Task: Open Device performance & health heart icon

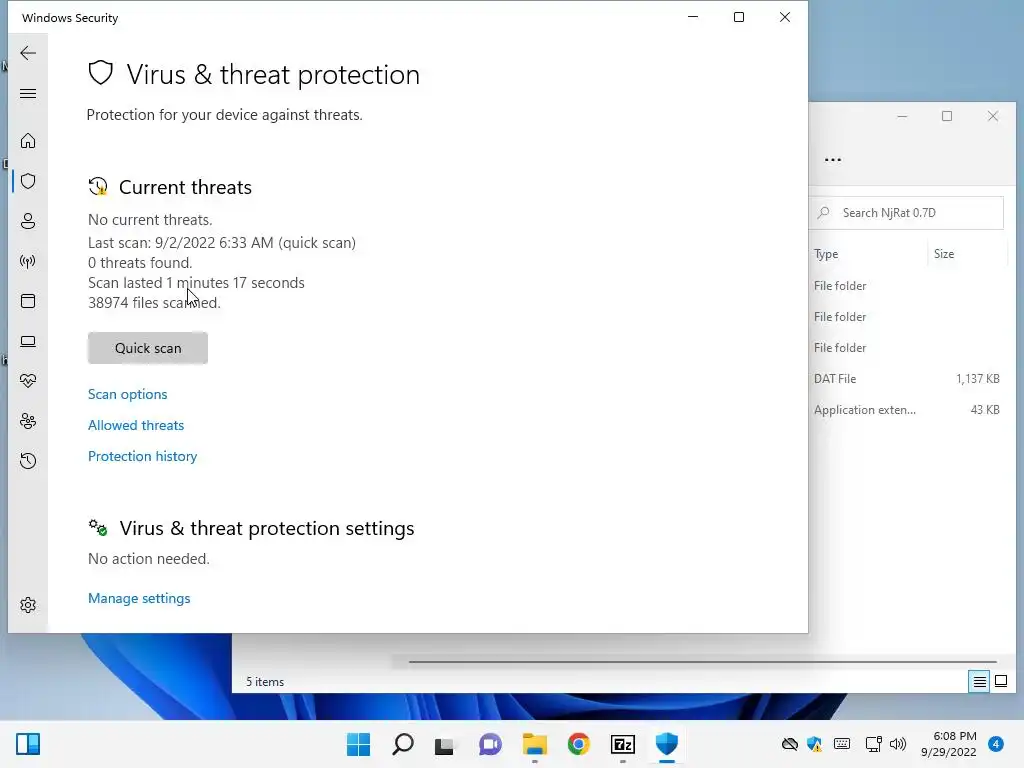Action: 27,381
